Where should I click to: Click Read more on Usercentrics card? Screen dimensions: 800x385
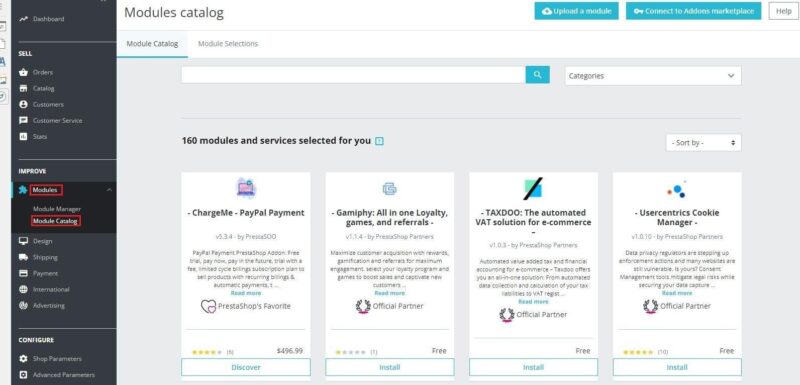(x=677, y=293)
